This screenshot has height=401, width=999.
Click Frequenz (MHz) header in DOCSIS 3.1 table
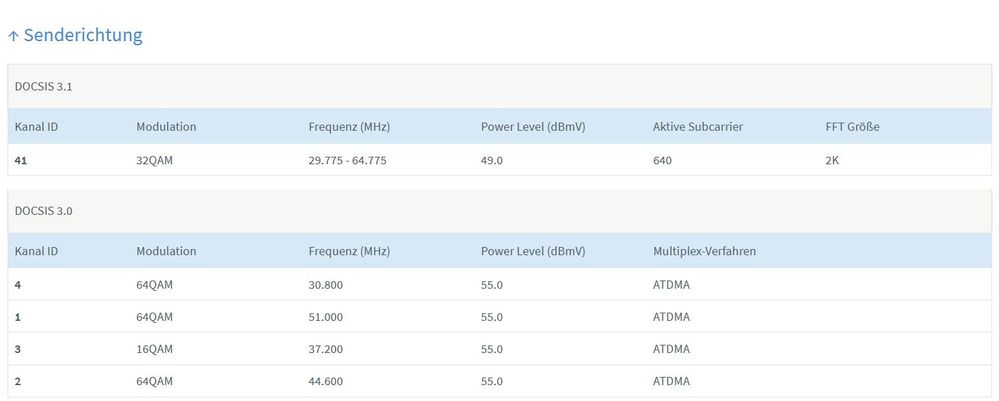coord(349,126)
